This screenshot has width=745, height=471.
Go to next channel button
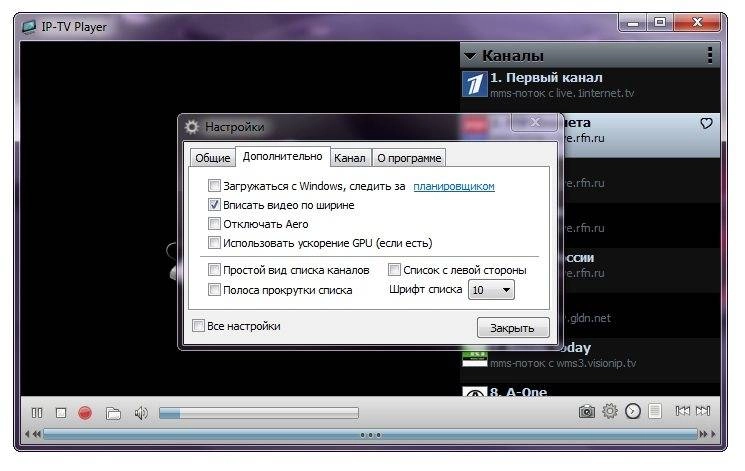(703, 411)
